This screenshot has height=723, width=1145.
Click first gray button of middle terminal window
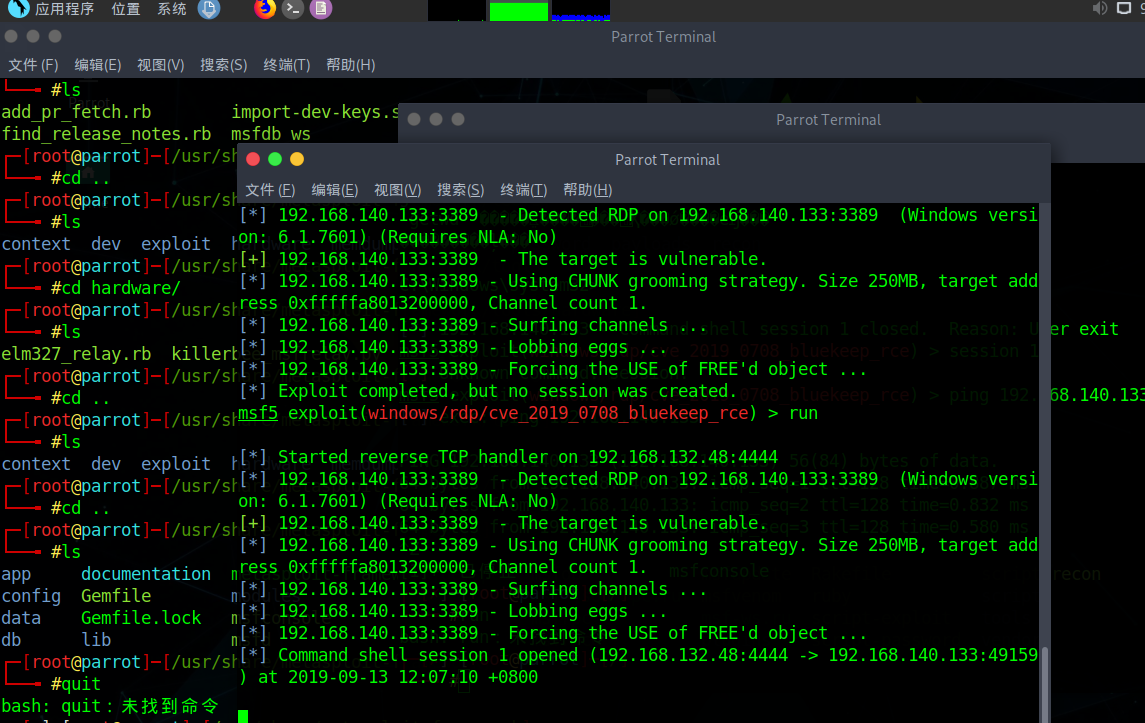pyautogui.click(x=414, y=119)
